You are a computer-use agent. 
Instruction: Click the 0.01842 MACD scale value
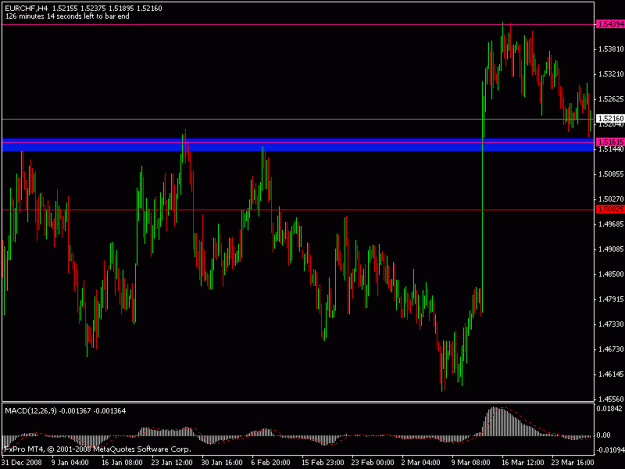[x=609, y=408]
